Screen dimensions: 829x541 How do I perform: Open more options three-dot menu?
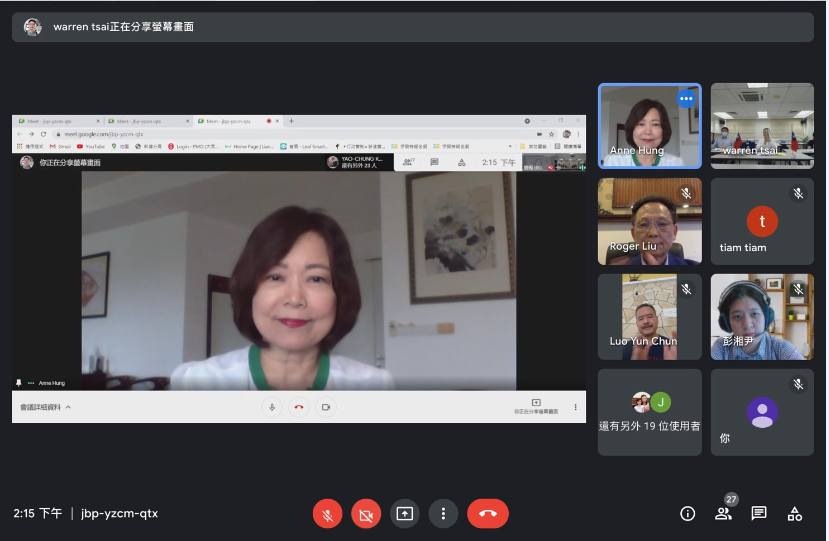443,513
